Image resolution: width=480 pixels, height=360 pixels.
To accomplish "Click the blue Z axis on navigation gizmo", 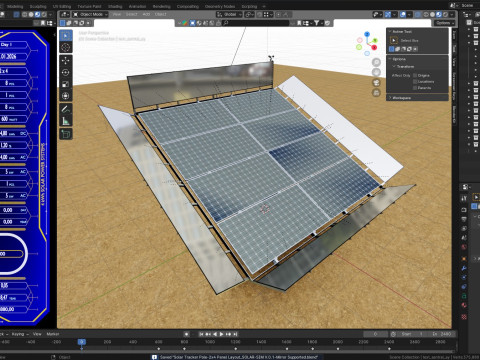I will (367, 34).
